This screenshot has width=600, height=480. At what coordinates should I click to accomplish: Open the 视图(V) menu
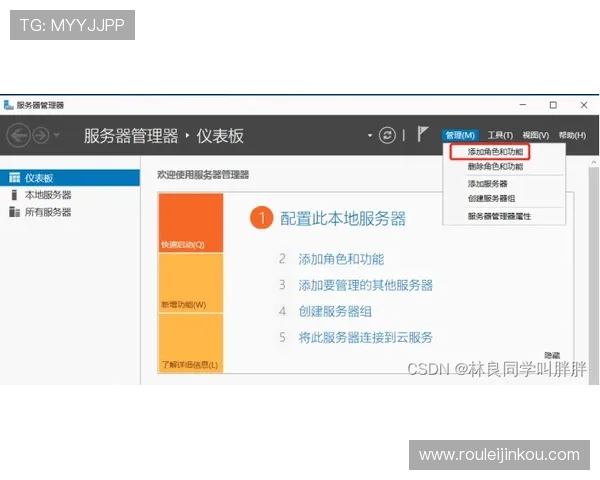point(536,135)
